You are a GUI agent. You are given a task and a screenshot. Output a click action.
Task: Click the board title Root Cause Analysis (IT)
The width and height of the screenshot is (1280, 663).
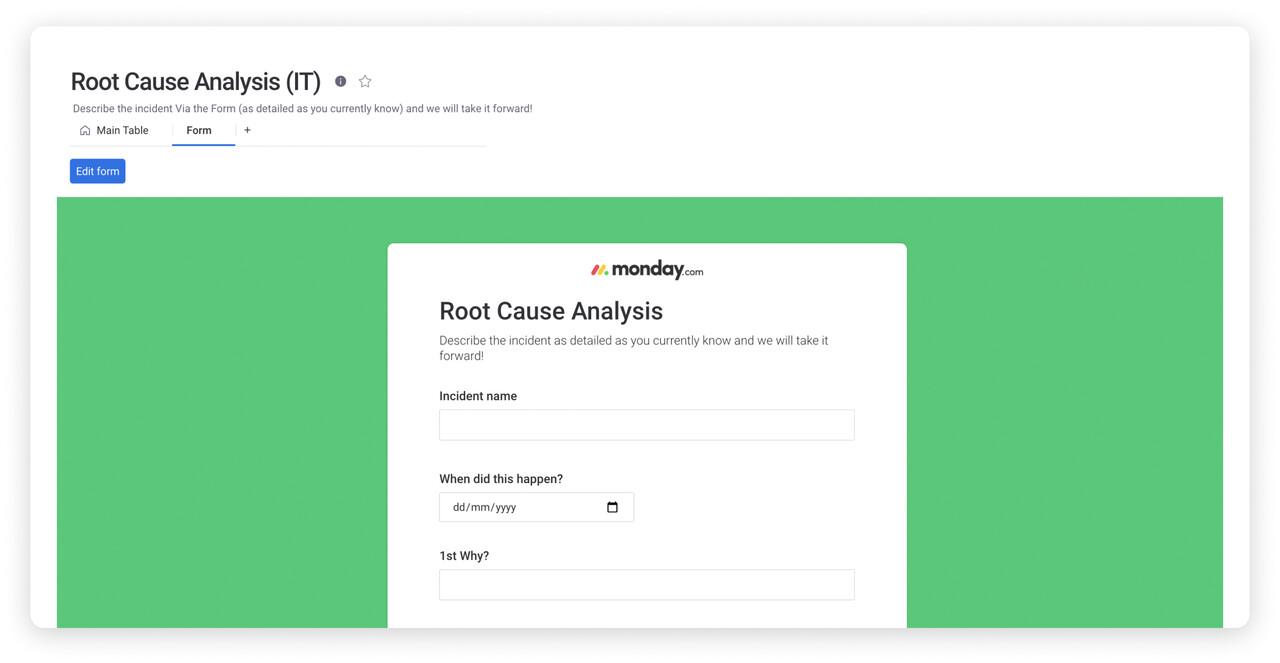(196, 82)
